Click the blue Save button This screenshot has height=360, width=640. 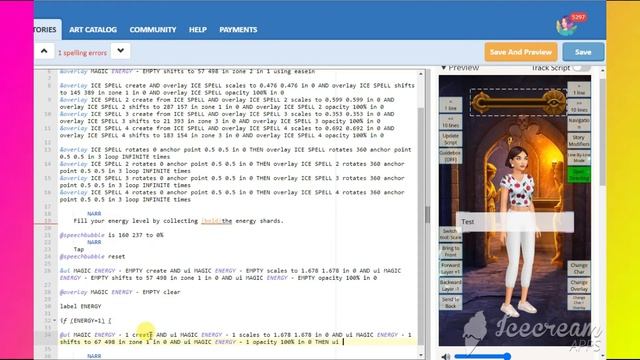(x=583, y=52)
